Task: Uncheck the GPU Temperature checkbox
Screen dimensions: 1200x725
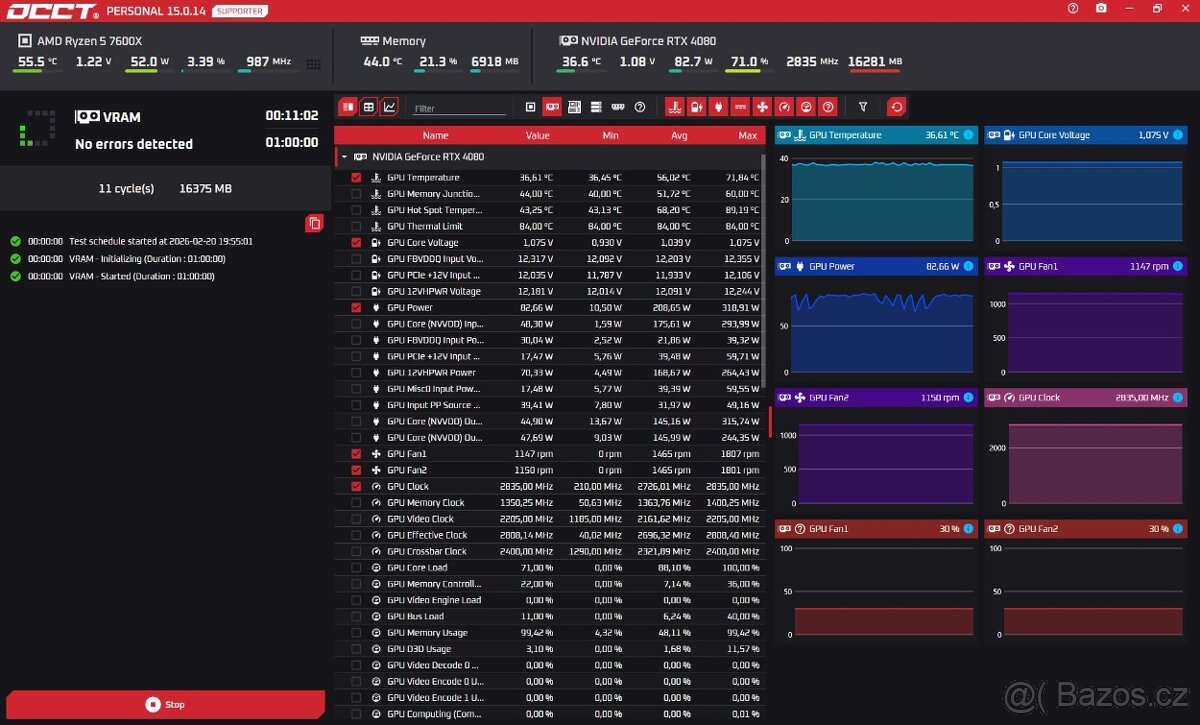Action: pyautogui.click(x=356, y=178)
